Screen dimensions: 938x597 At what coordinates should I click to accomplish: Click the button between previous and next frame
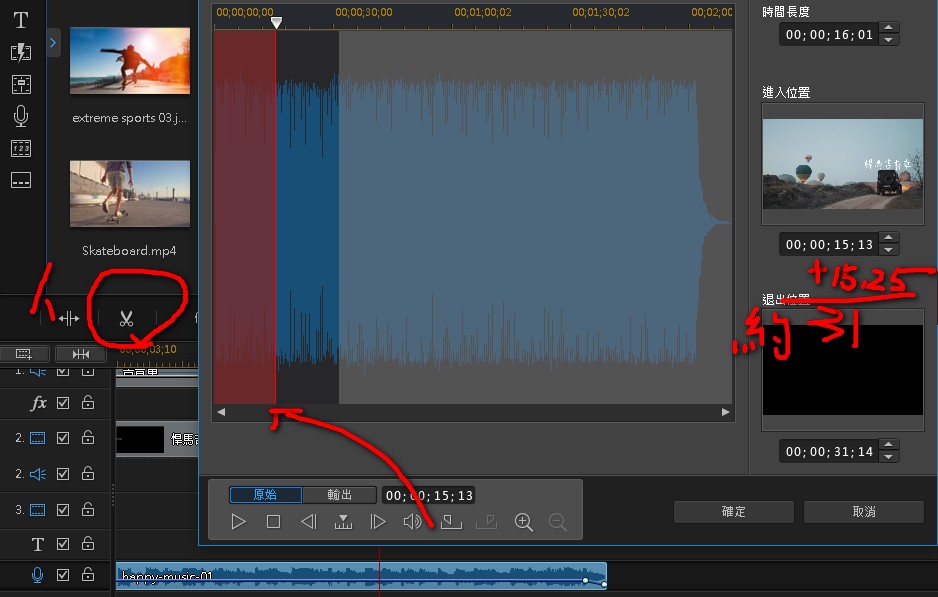[x=343, y=522]
